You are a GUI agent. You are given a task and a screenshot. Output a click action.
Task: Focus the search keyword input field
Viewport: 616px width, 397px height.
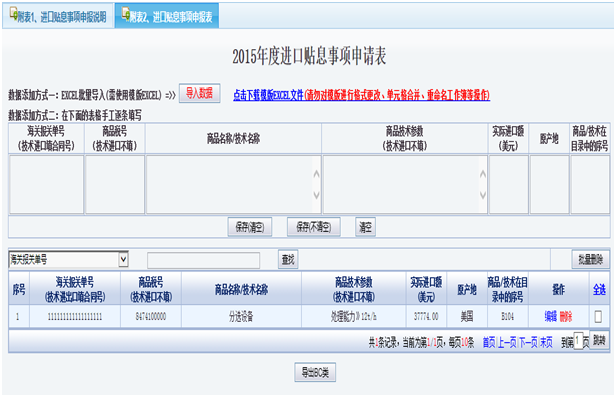[204, 260]
